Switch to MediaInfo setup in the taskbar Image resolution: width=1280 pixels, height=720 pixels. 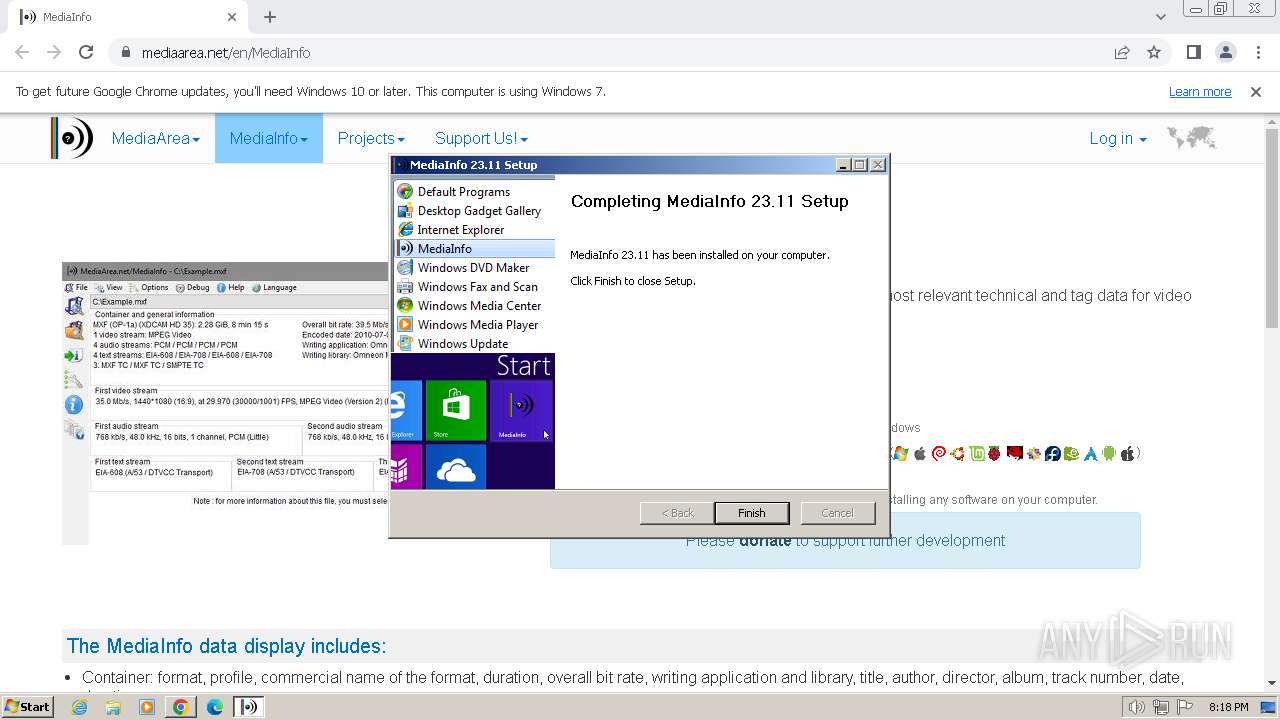pos(248,707)
